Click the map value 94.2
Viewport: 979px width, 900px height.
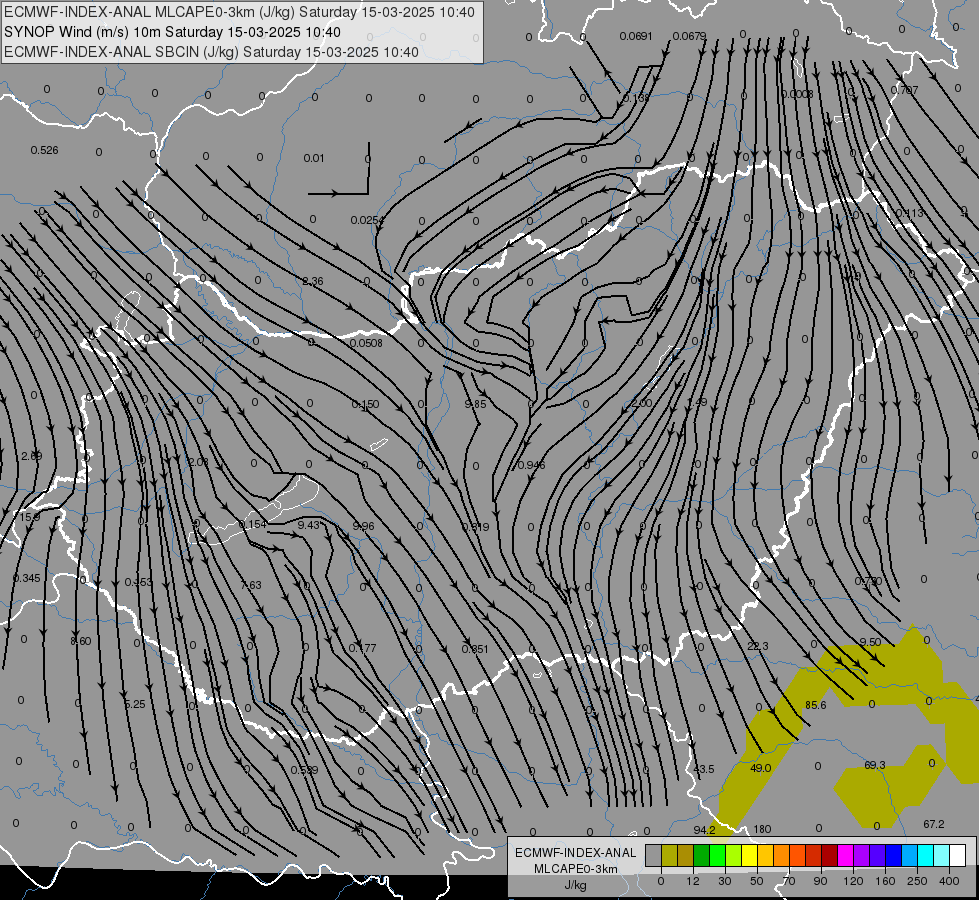click(x=704, y=829)
